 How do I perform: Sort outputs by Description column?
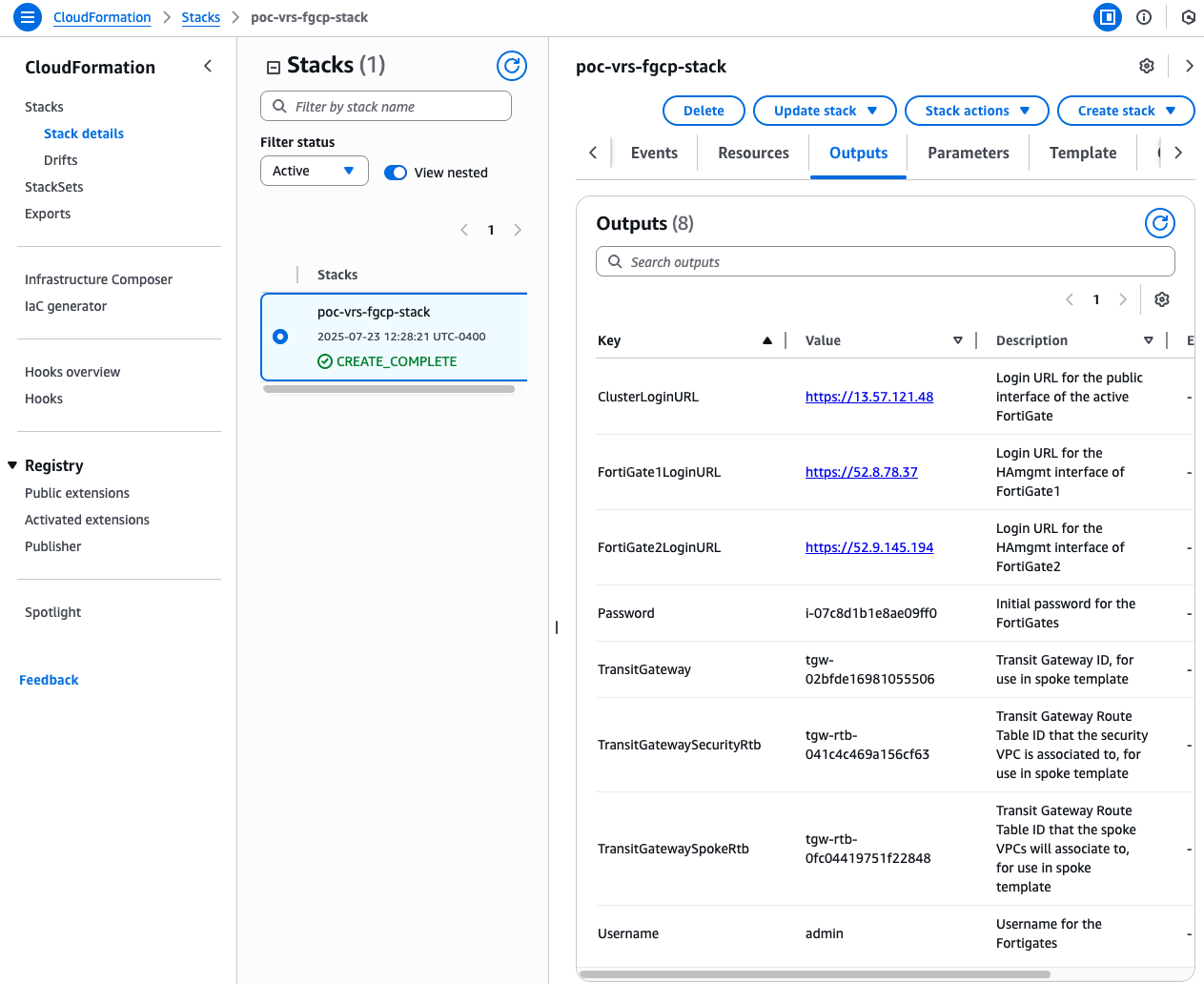pyautogui.click(x=1149, y=340)
